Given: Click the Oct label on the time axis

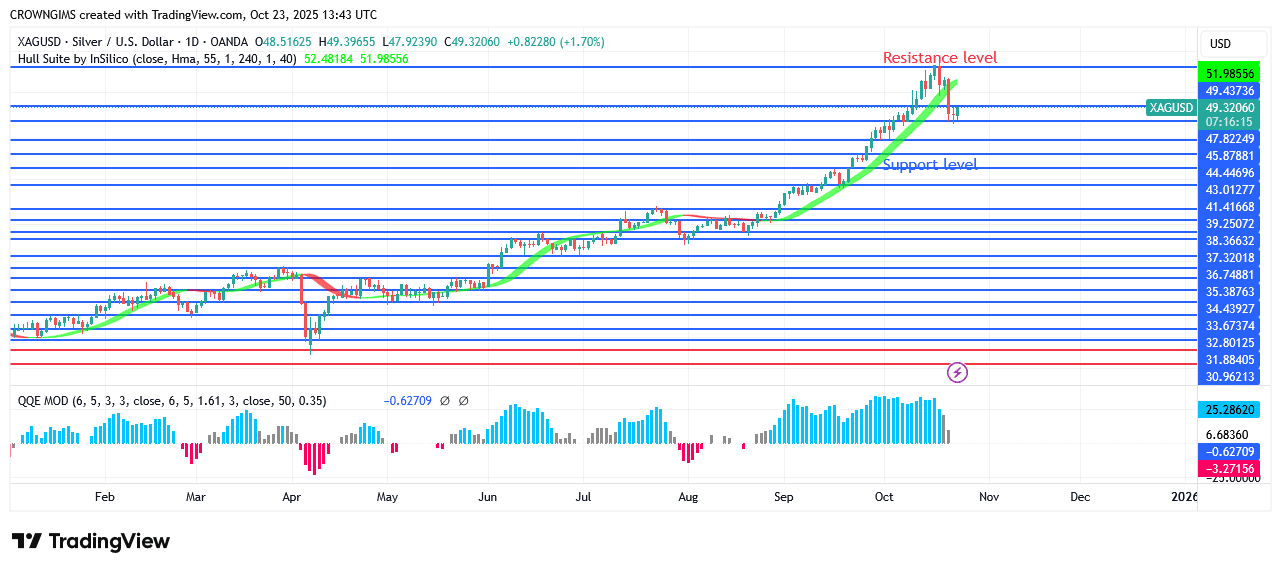Looking at the screenshot, I should [x=884, y=496].
